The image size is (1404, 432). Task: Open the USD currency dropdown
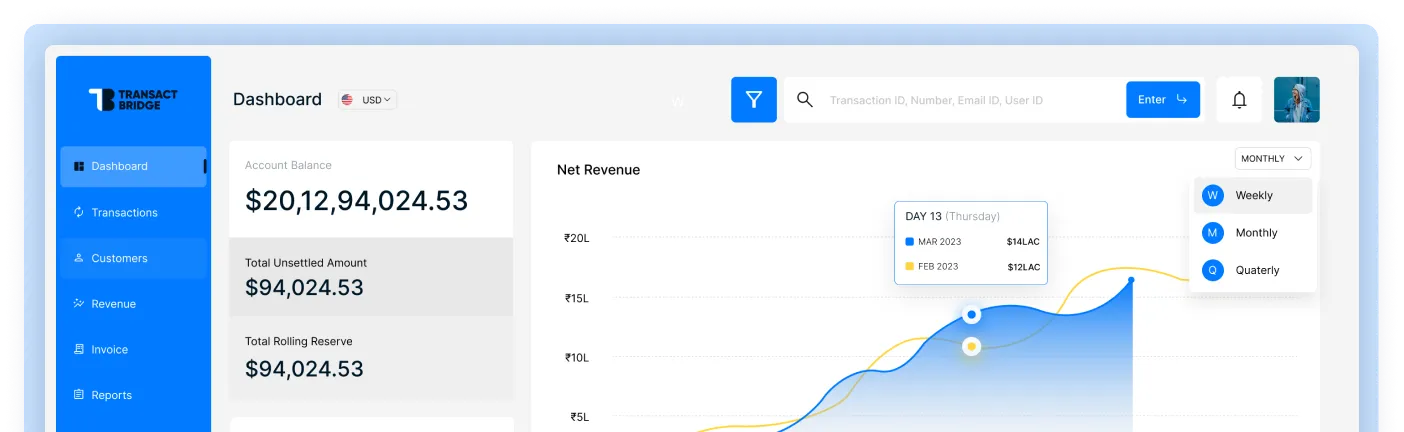367,100
